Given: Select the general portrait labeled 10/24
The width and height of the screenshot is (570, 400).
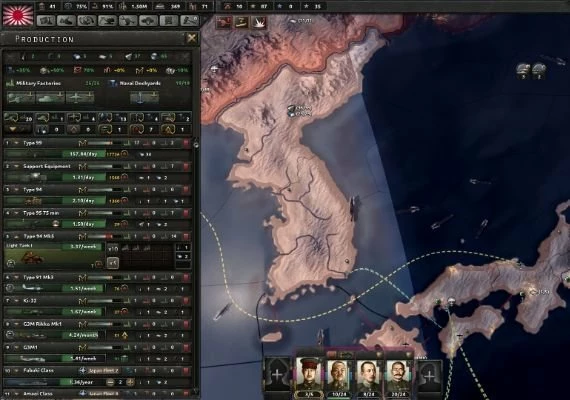Looking at the screenshot, I should click(339, 376).
